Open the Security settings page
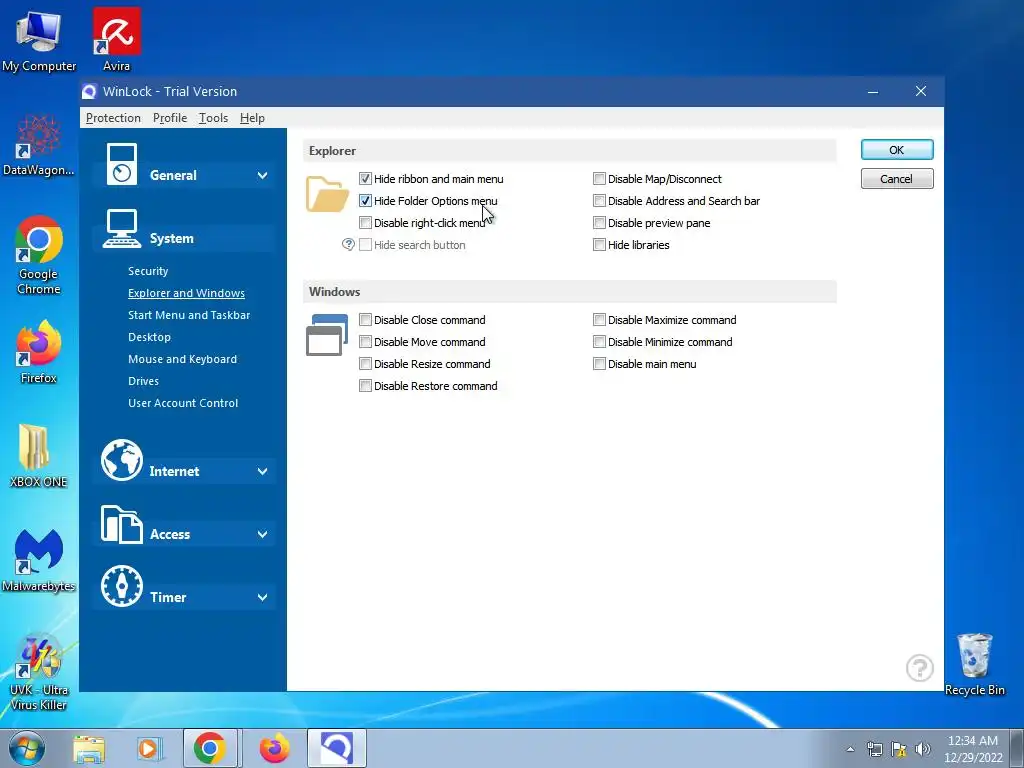The height and width of the screenshot is (768, 1024). (148, 271)
